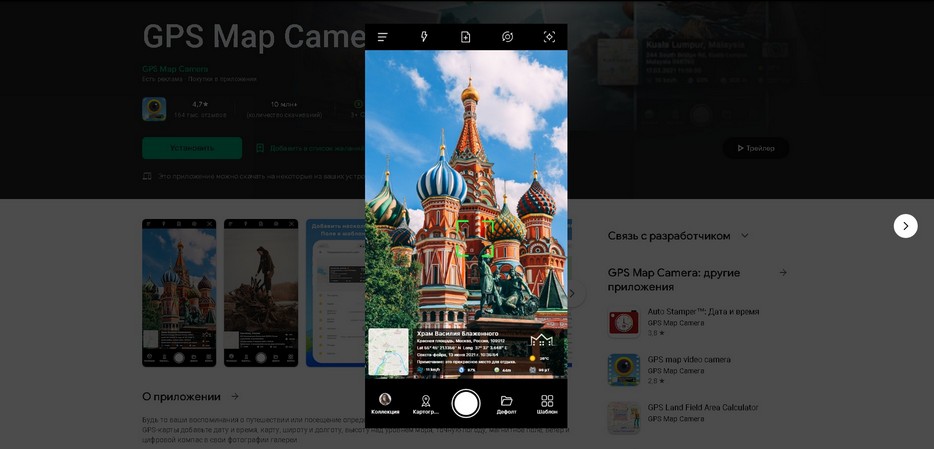Play the Трейлер video
Image resolution: width=934 pixels, height=449 pixels.
pos(756,148)
